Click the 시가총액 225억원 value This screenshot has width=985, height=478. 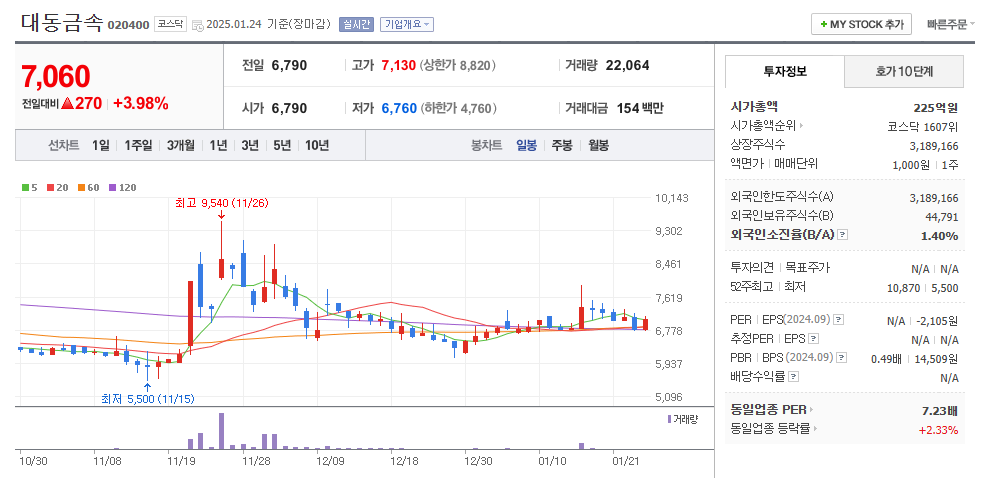tap(936, 108)
